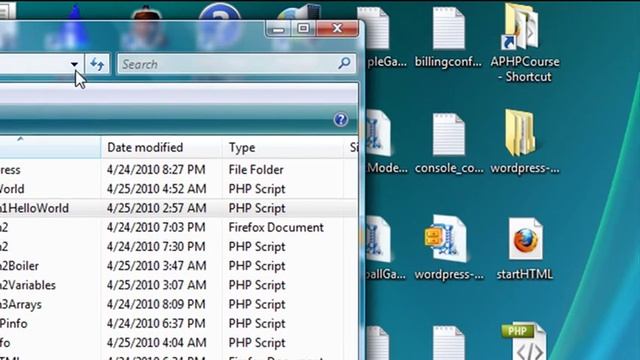
Task: Select the a2Variables file row
Action: [x=178, y=285]
